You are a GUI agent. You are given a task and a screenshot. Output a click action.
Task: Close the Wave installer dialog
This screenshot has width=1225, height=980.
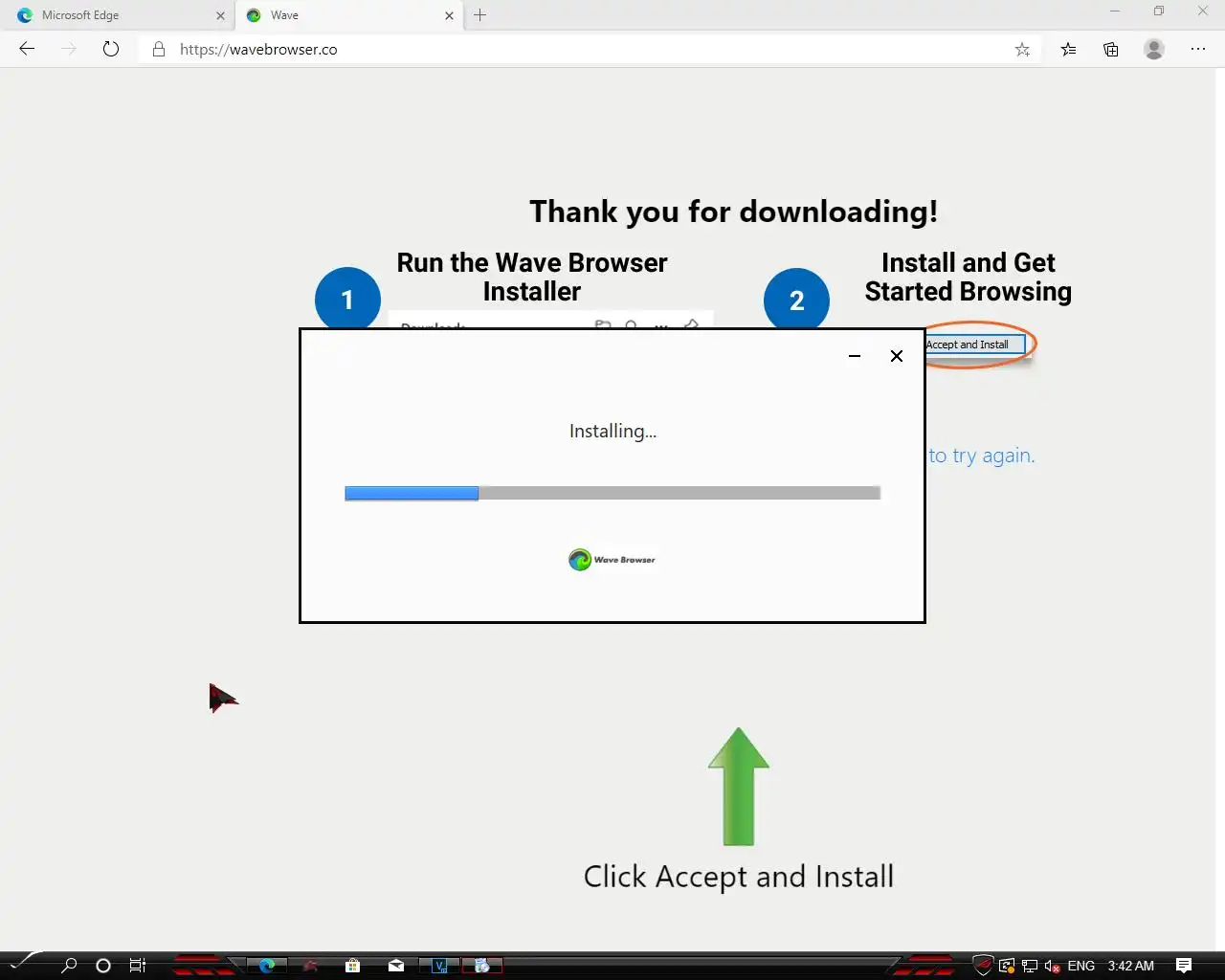pos(897,356)
